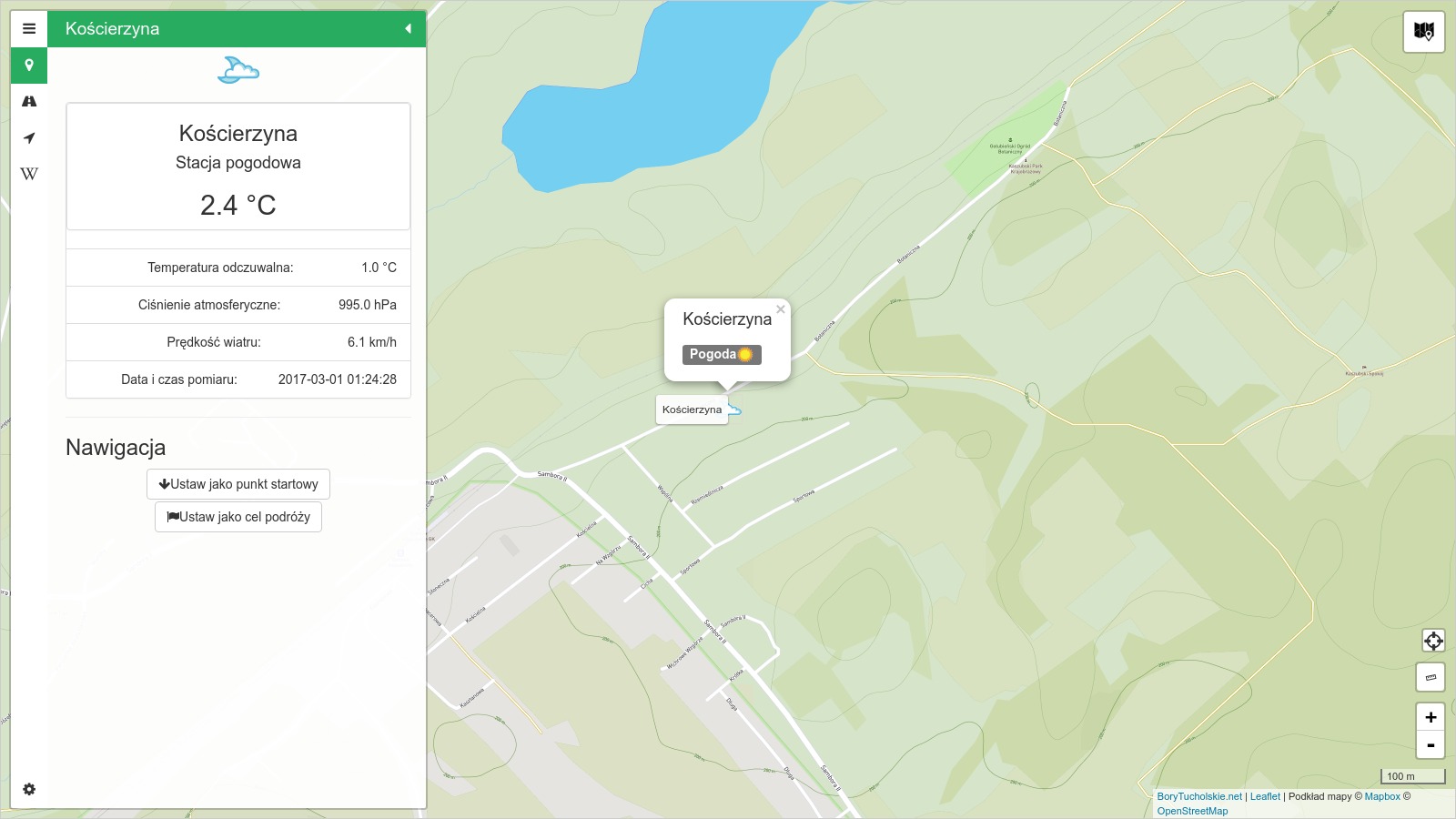
Task: Select the location pin sidebar tab
Action: [x=29, y=66]
